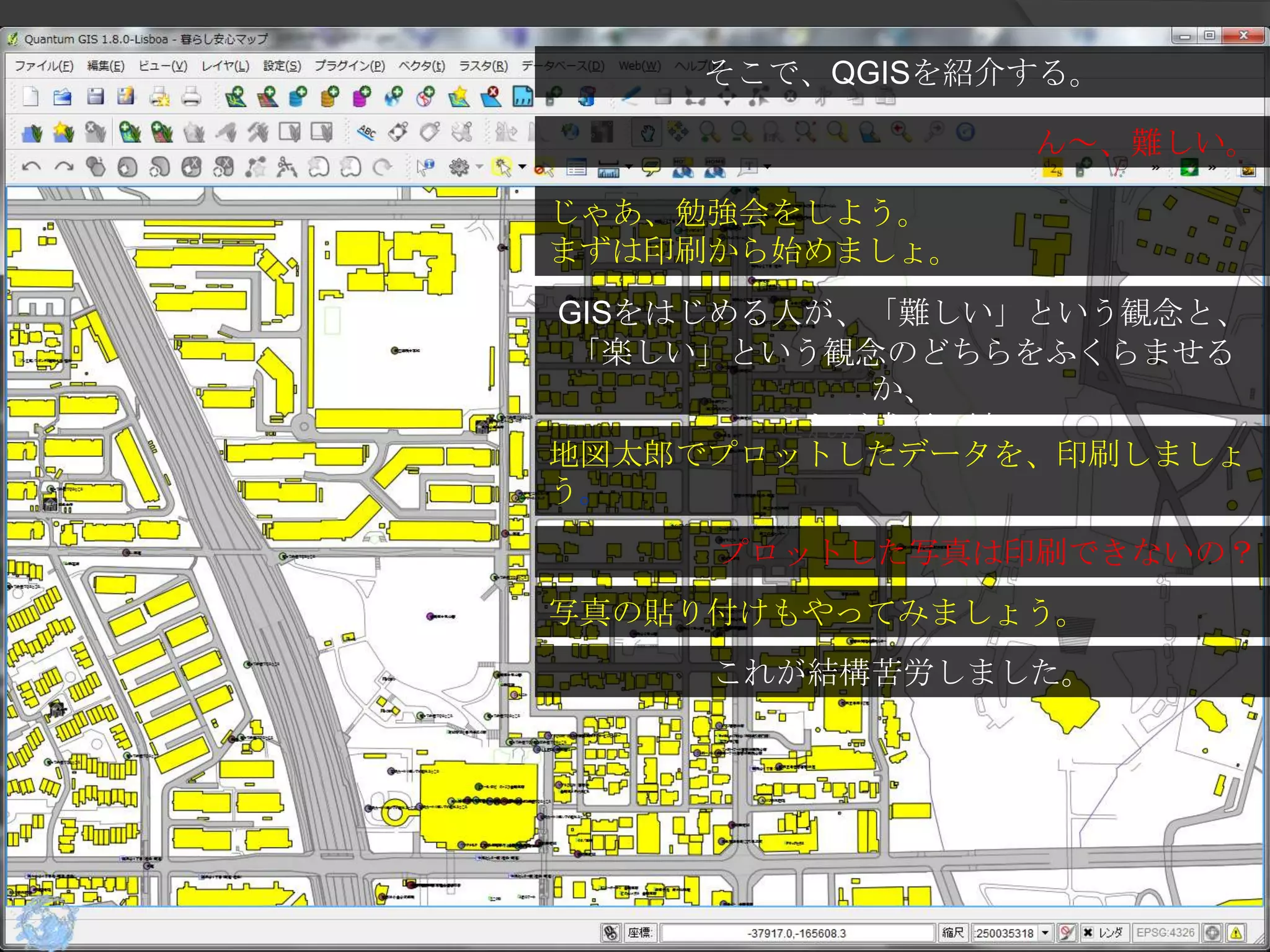Click the scale value 250035318 field
1270x952 pixels.
[1005, 932]
